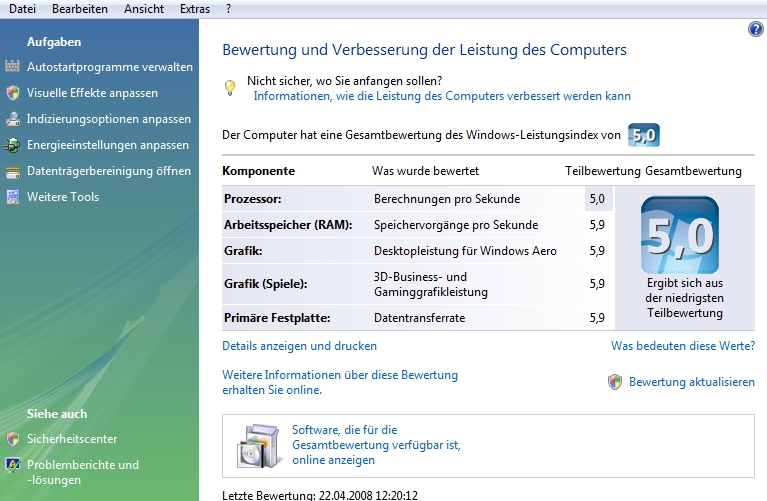Screen dimensions: 767x501
Task: Click Berechnungen pro Sekunde text
Action: click(447, 199)
